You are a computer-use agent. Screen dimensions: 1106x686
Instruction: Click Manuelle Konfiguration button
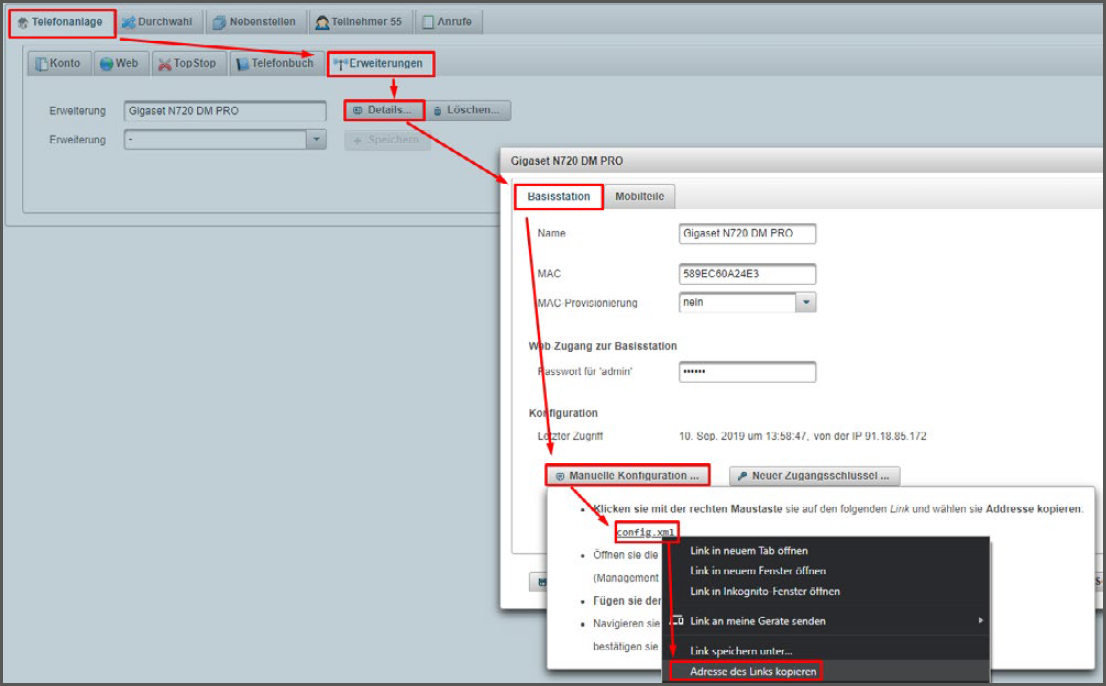[627, 476]
